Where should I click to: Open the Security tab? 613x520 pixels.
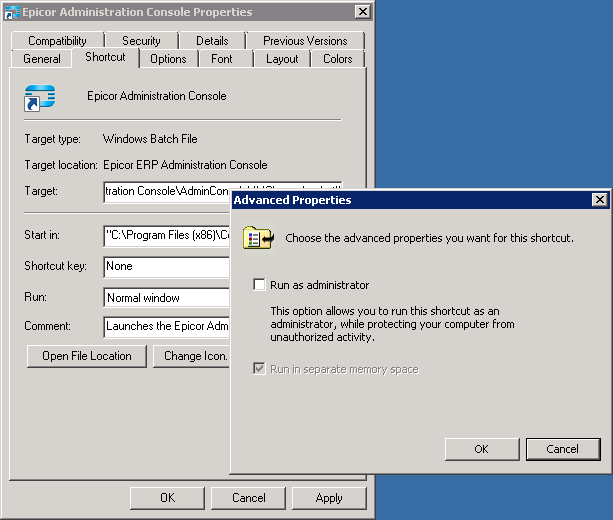[x=142, y=41]
